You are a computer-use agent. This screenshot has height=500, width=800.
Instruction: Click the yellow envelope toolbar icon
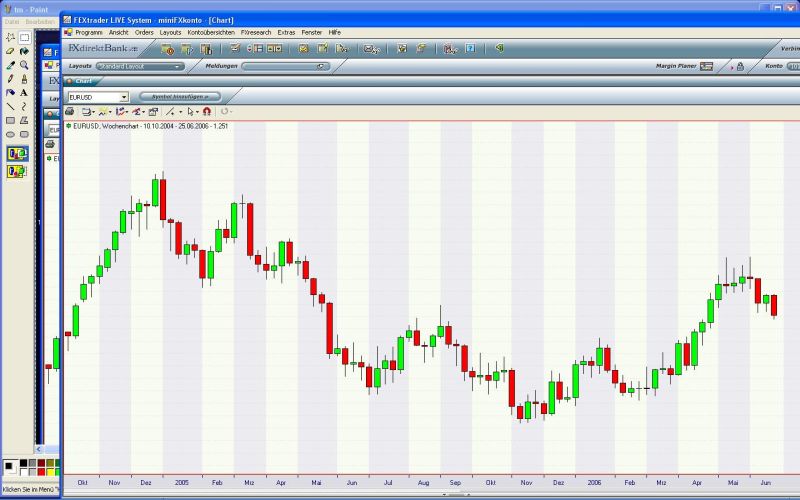point(304,48)
